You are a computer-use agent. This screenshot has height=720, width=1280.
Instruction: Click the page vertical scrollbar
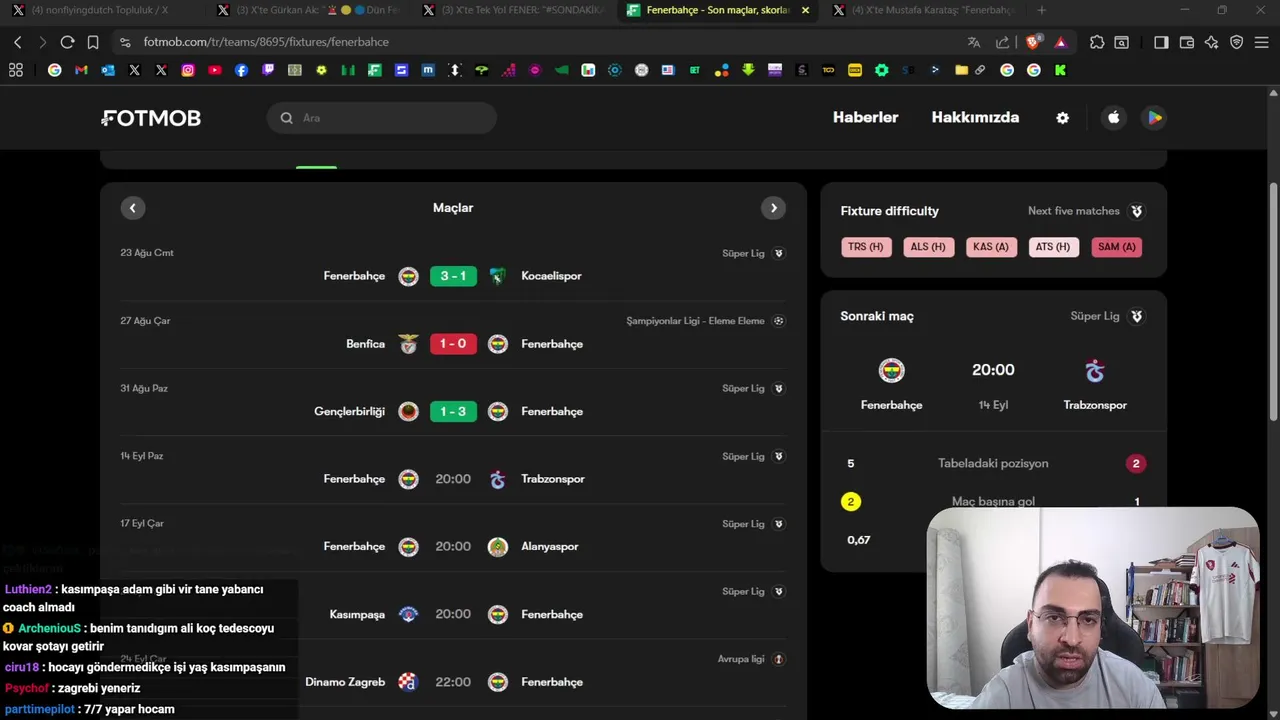click(x=1273, y=300)
